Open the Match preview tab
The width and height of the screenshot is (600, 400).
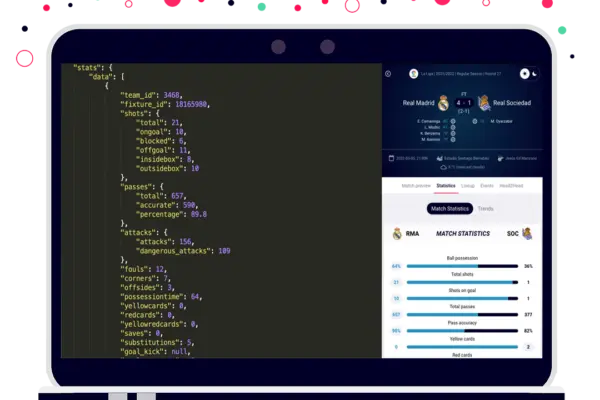(x=416, y=186)
